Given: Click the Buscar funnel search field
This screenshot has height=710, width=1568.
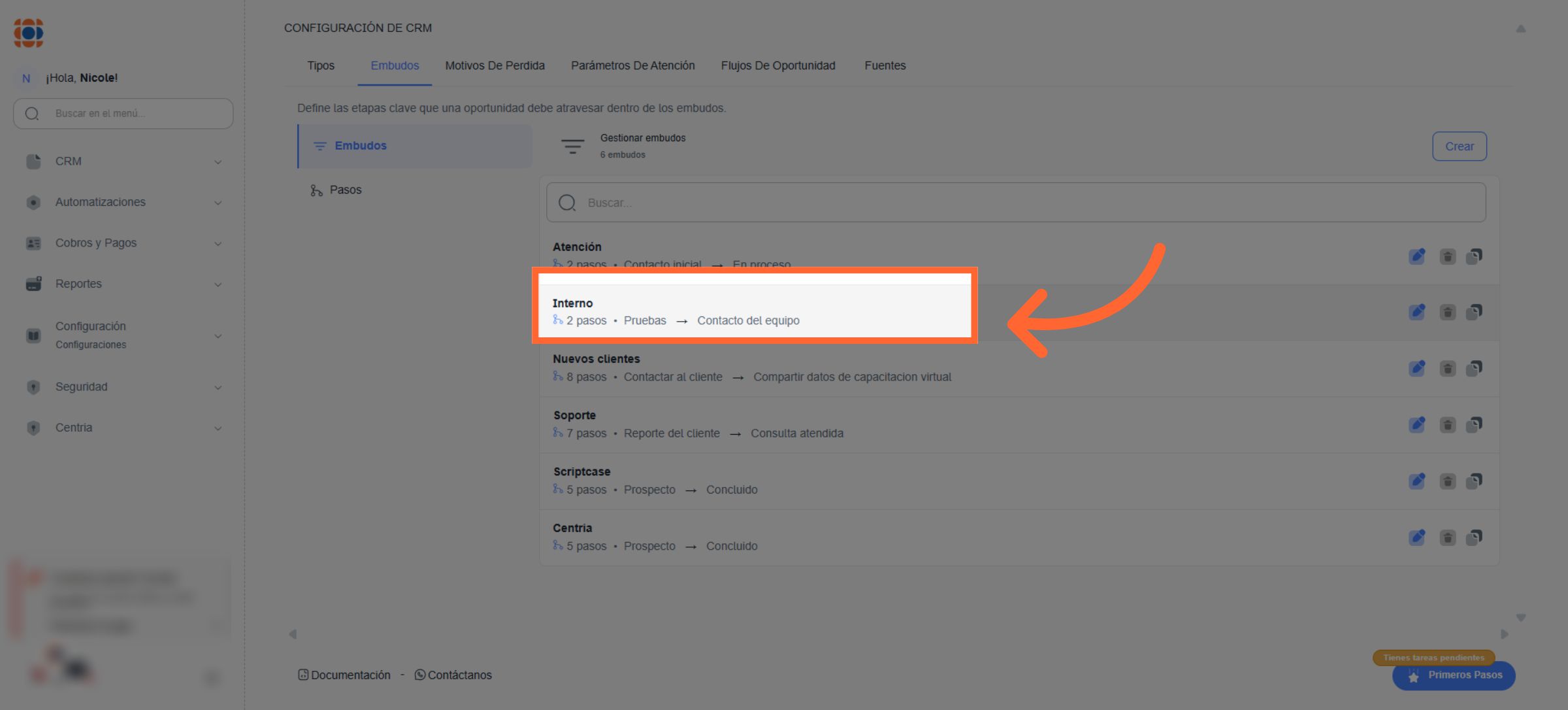Looking at the screenshot, I should tap(1016, 203).
